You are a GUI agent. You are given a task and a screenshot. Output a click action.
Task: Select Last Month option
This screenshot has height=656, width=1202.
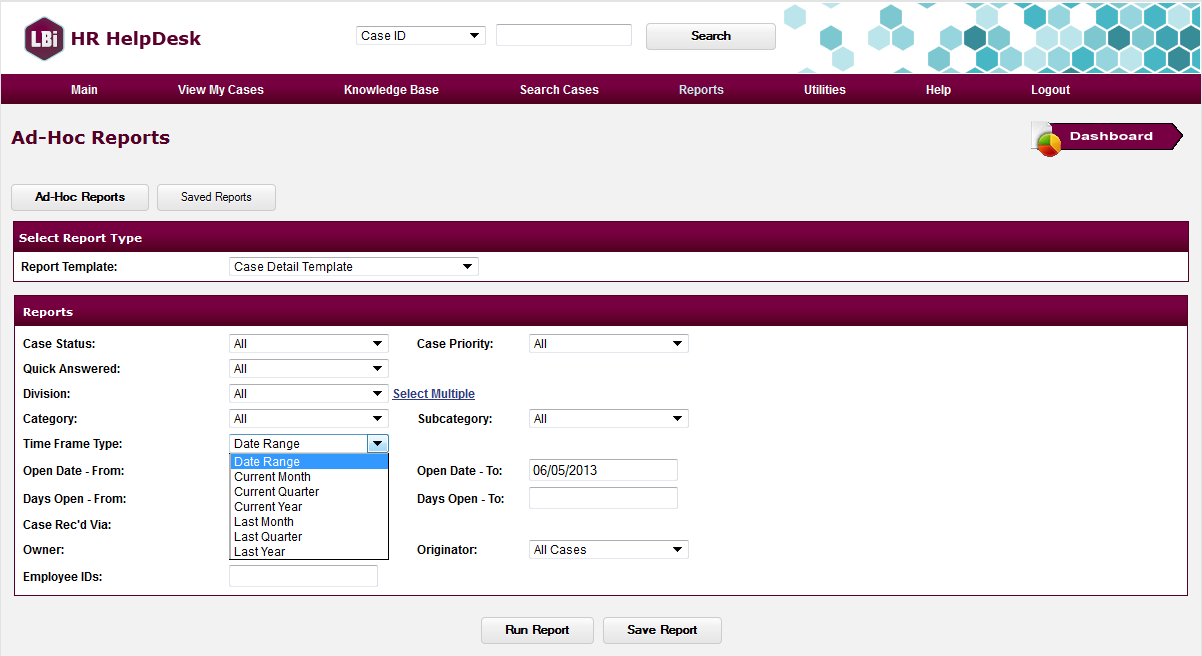[x=309, y=522]
